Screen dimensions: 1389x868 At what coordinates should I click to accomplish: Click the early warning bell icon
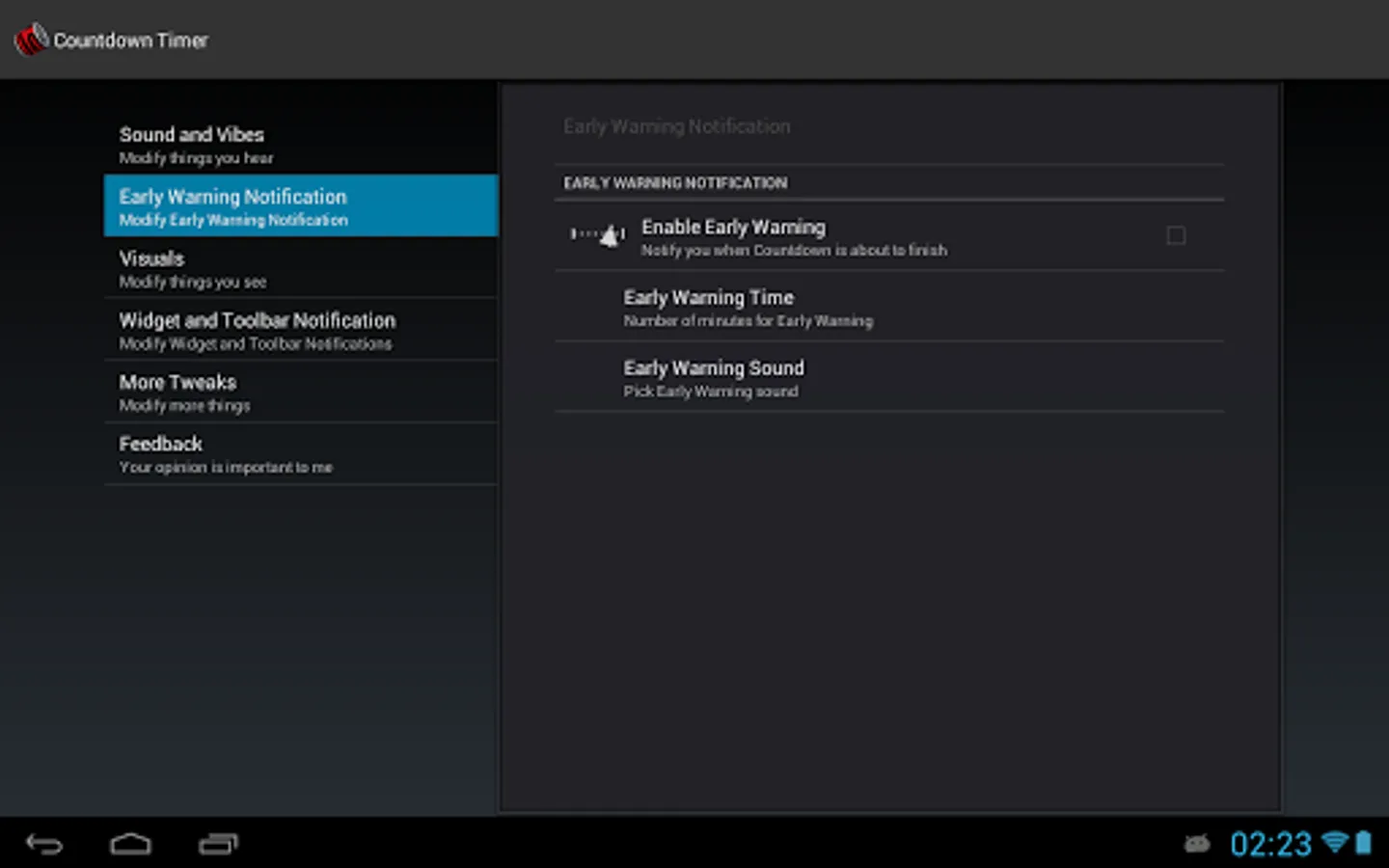[598, 234]
